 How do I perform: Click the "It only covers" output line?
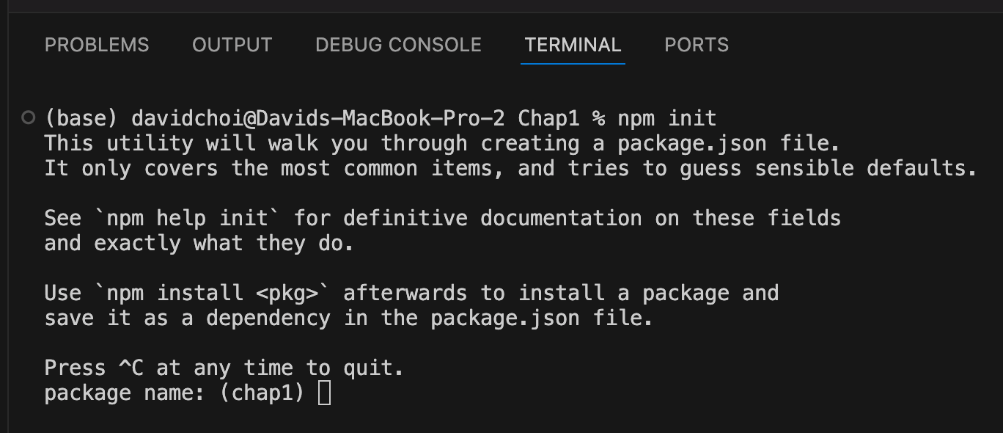click(509, 168)
